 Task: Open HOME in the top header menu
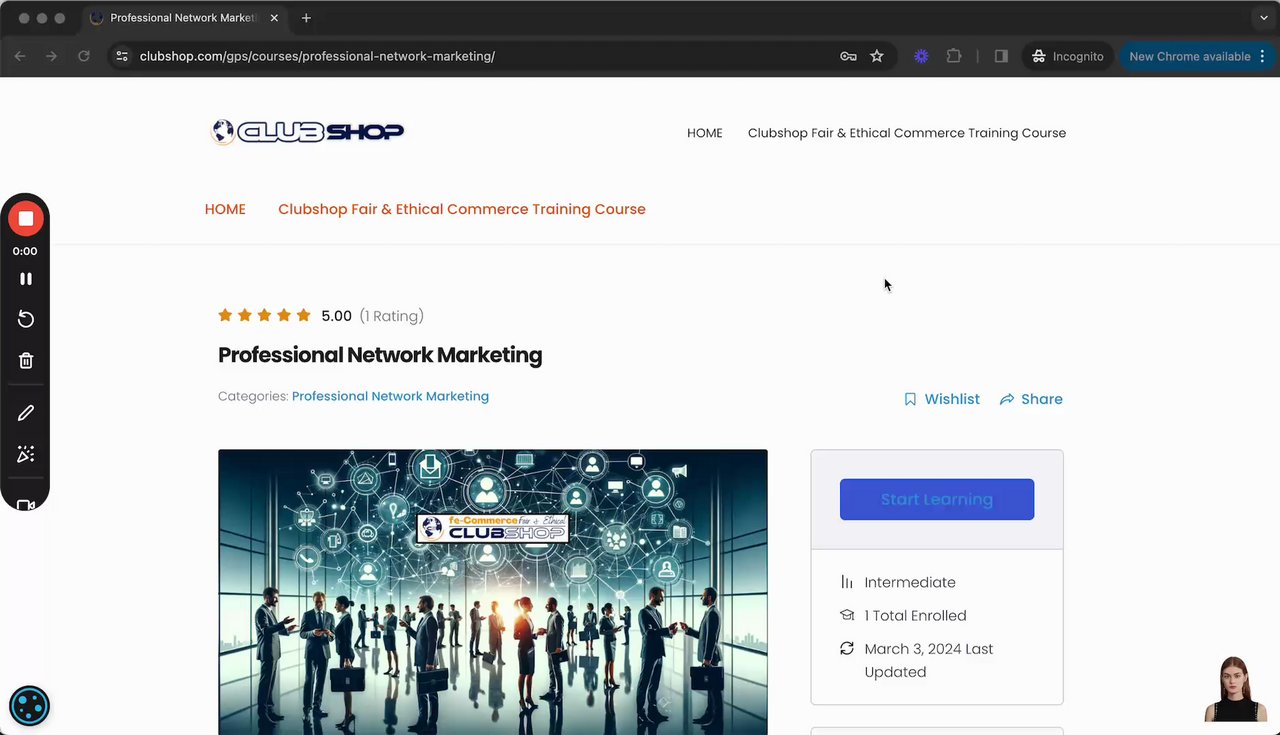tap(704, 133)
